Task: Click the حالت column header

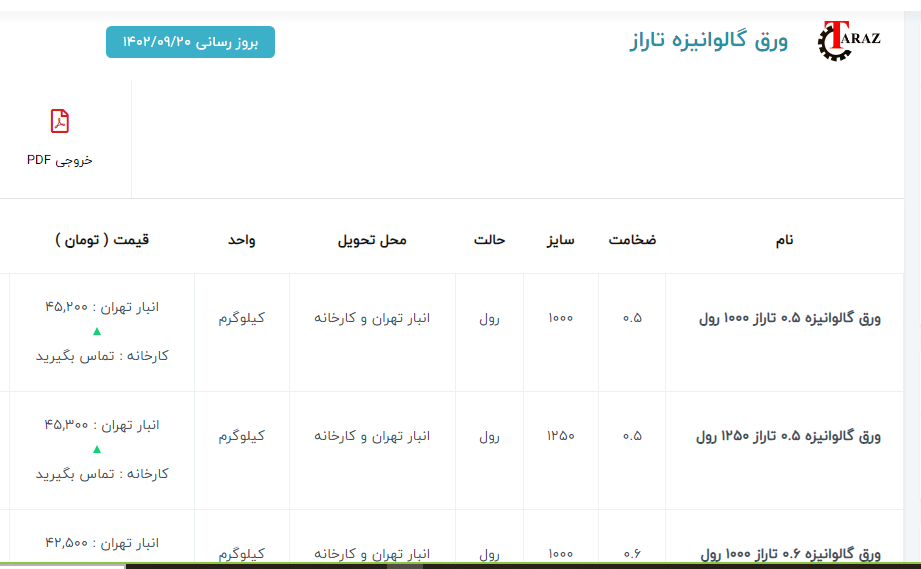Action: [x=489, y=240]
